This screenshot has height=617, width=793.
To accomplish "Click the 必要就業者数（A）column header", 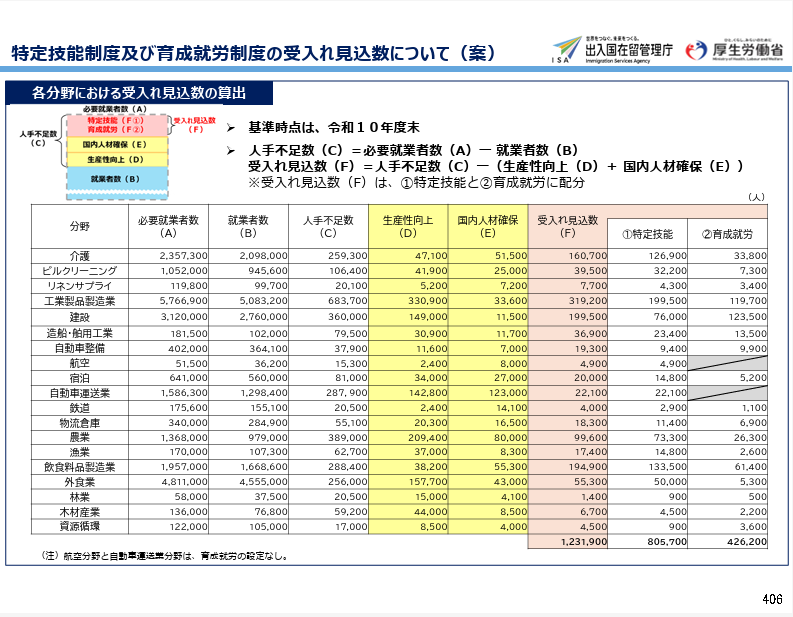I will point(168,225).
